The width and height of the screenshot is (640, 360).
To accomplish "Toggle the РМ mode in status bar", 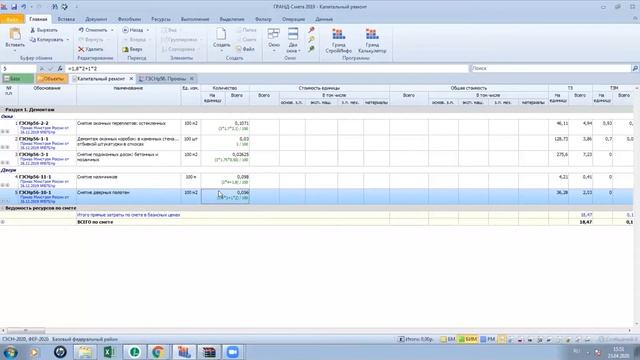I will tap(488, 339).
